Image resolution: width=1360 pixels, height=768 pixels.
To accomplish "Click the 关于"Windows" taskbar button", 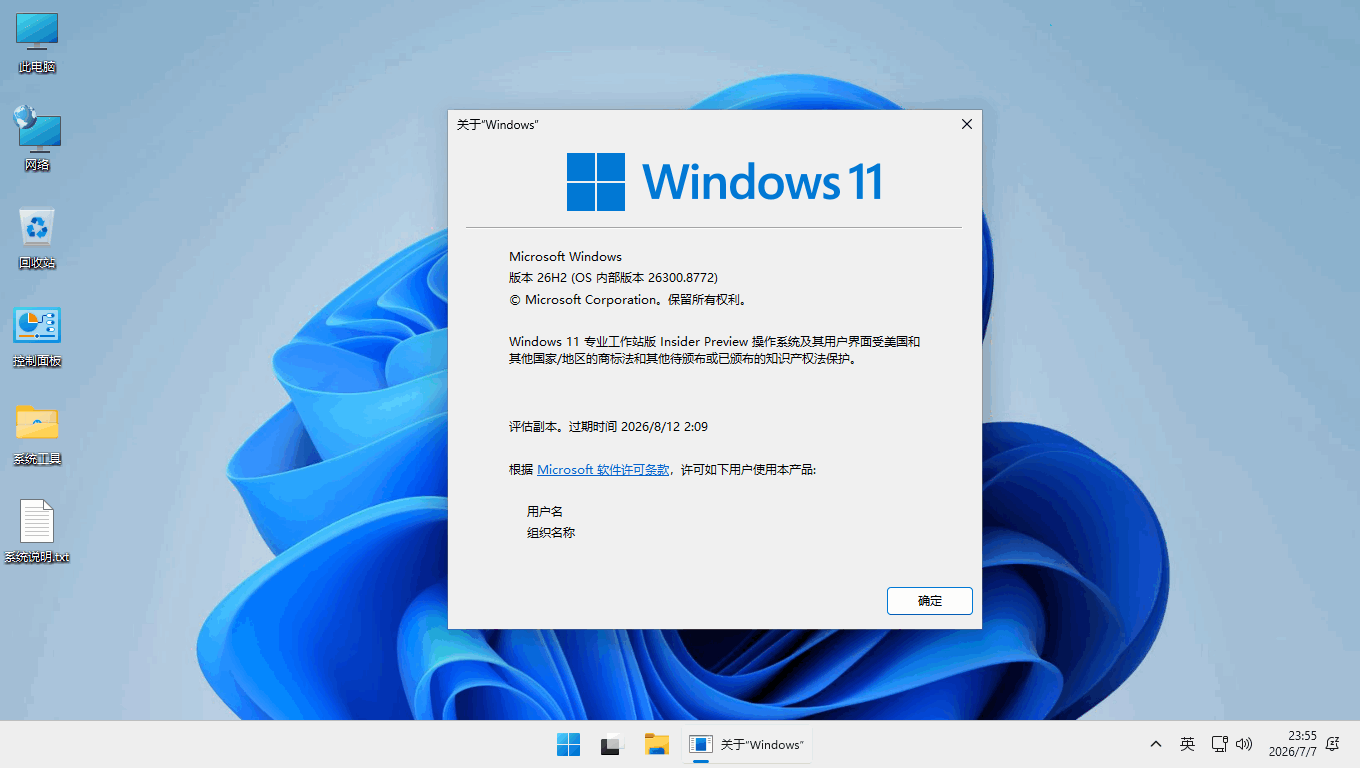I will [748, 745].
